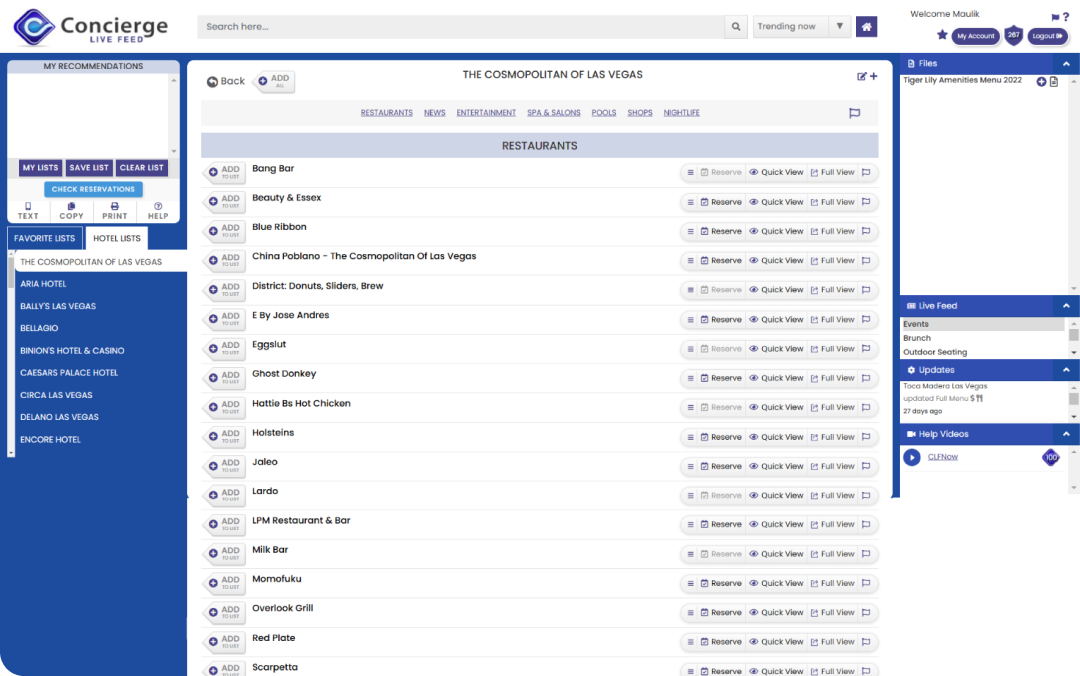Image resolution: width=1080 pixels, height=676 pixels.
Task: Click the Live Feed panel scrollbar
Action: pos(1073,338)
